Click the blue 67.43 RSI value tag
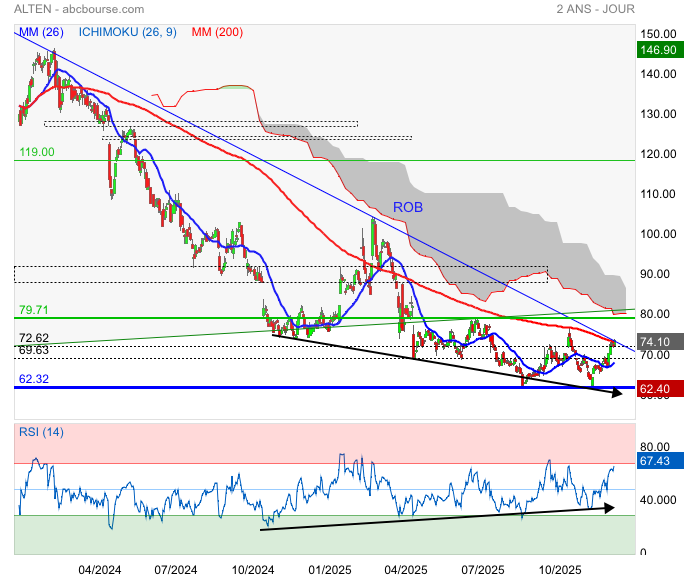 pos(660,461)
